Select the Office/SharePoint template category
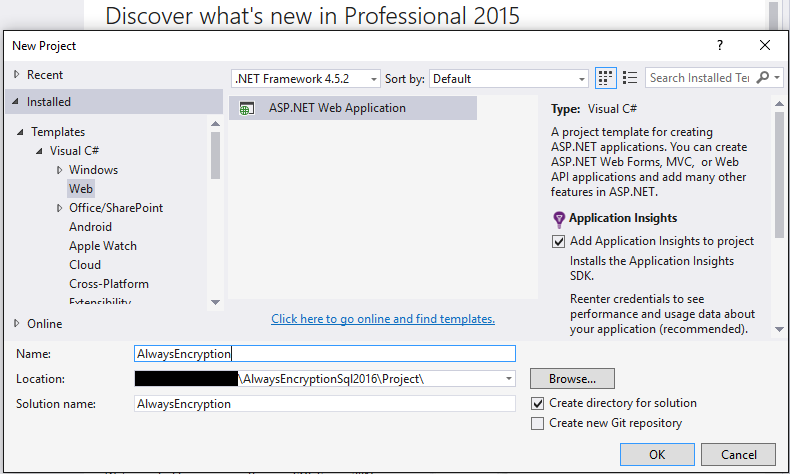790x474 pixels. coord(116,208)
